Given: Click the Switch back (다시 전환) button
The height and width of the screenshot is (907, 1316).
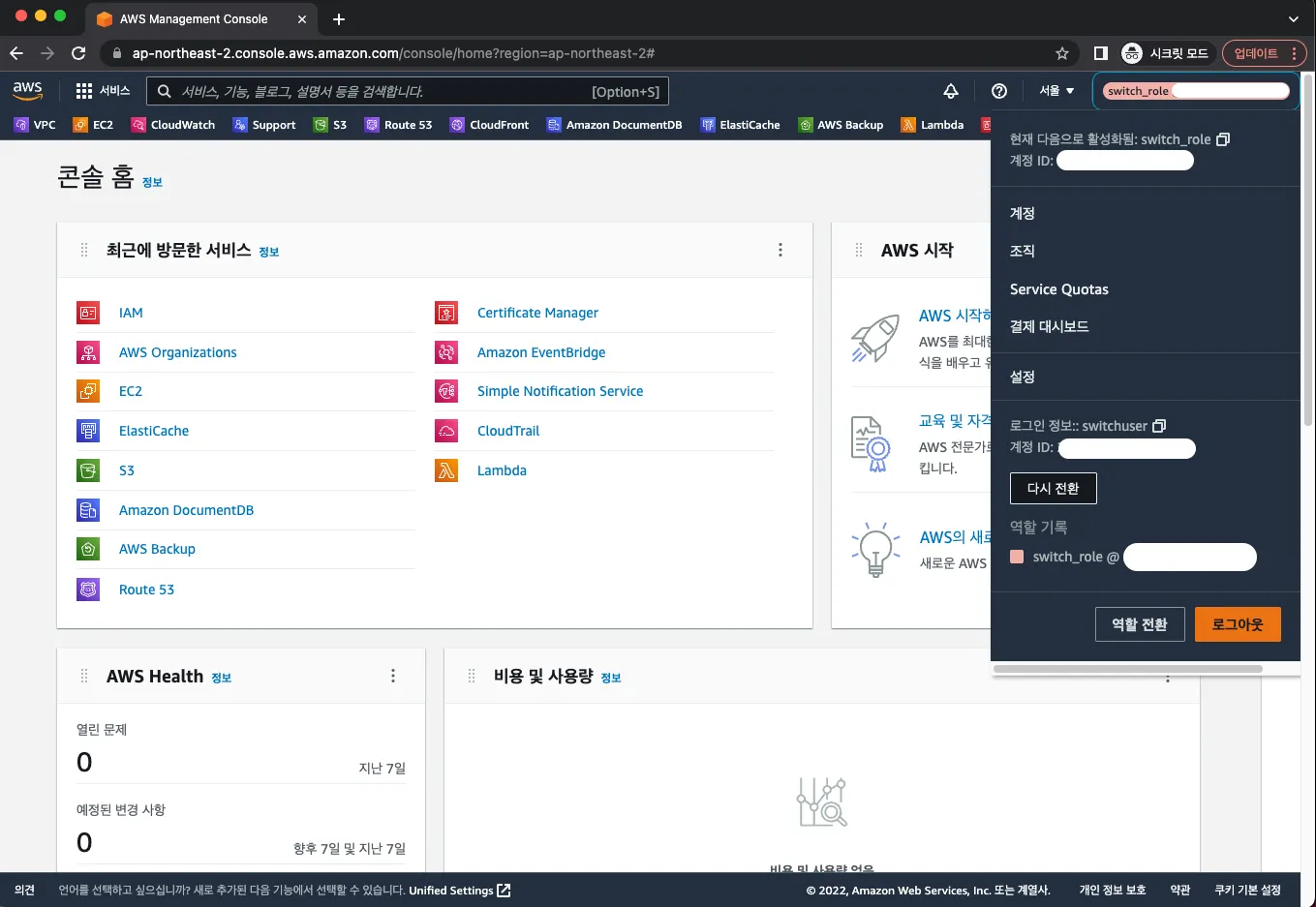Looking at the screenshot, I should point(1054,488).
